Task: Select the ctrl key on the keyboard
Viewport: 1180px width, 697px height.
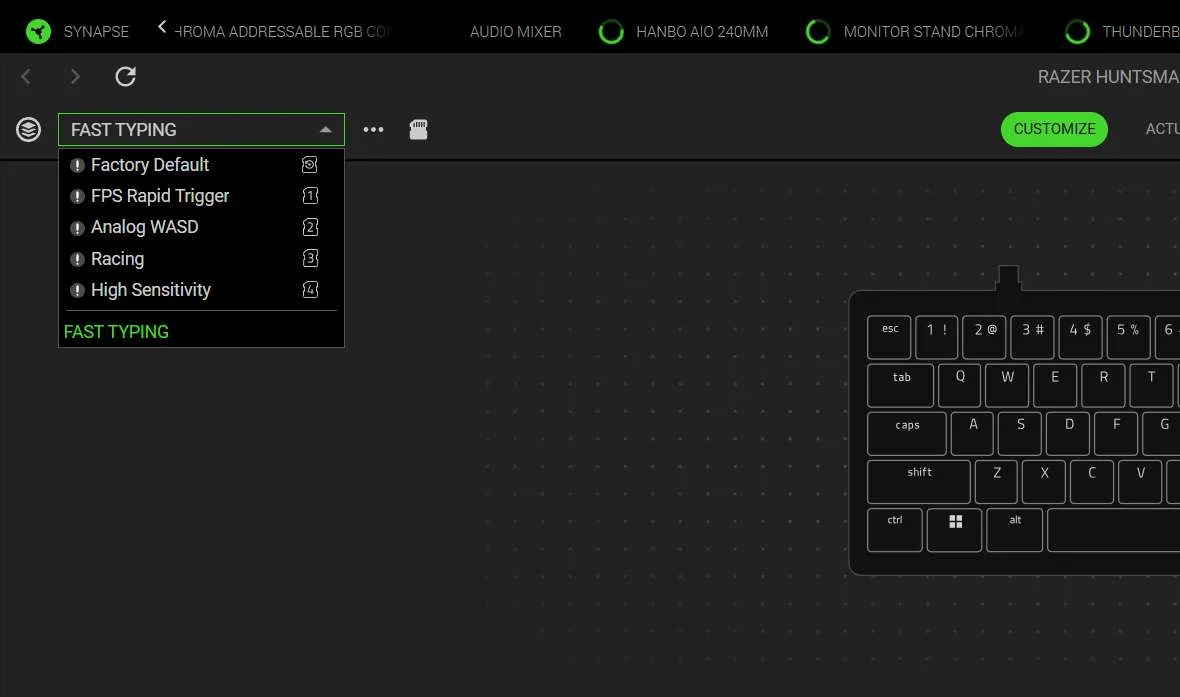Action: (x=895, y=530)
